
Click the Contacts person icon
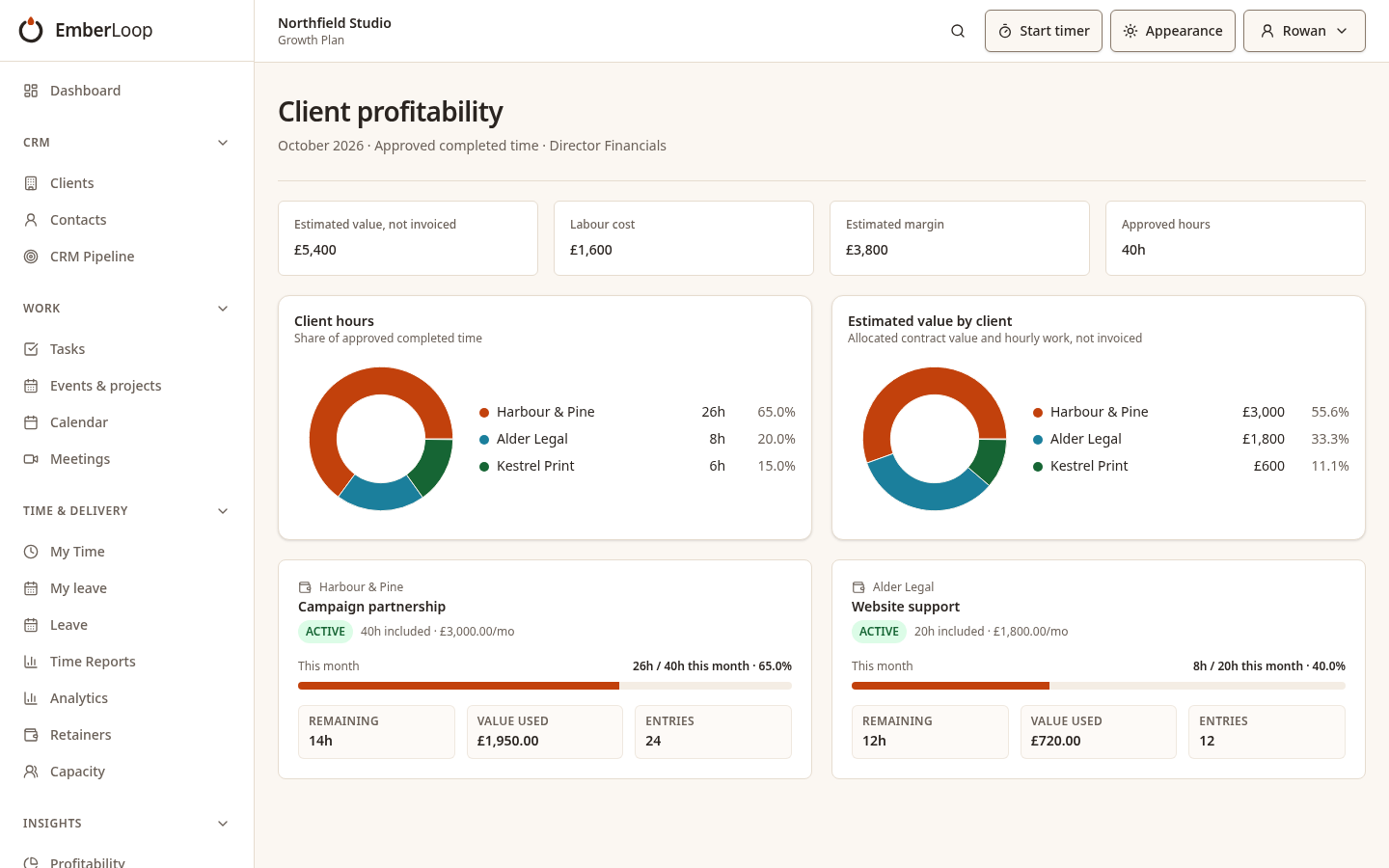point(31,220)
